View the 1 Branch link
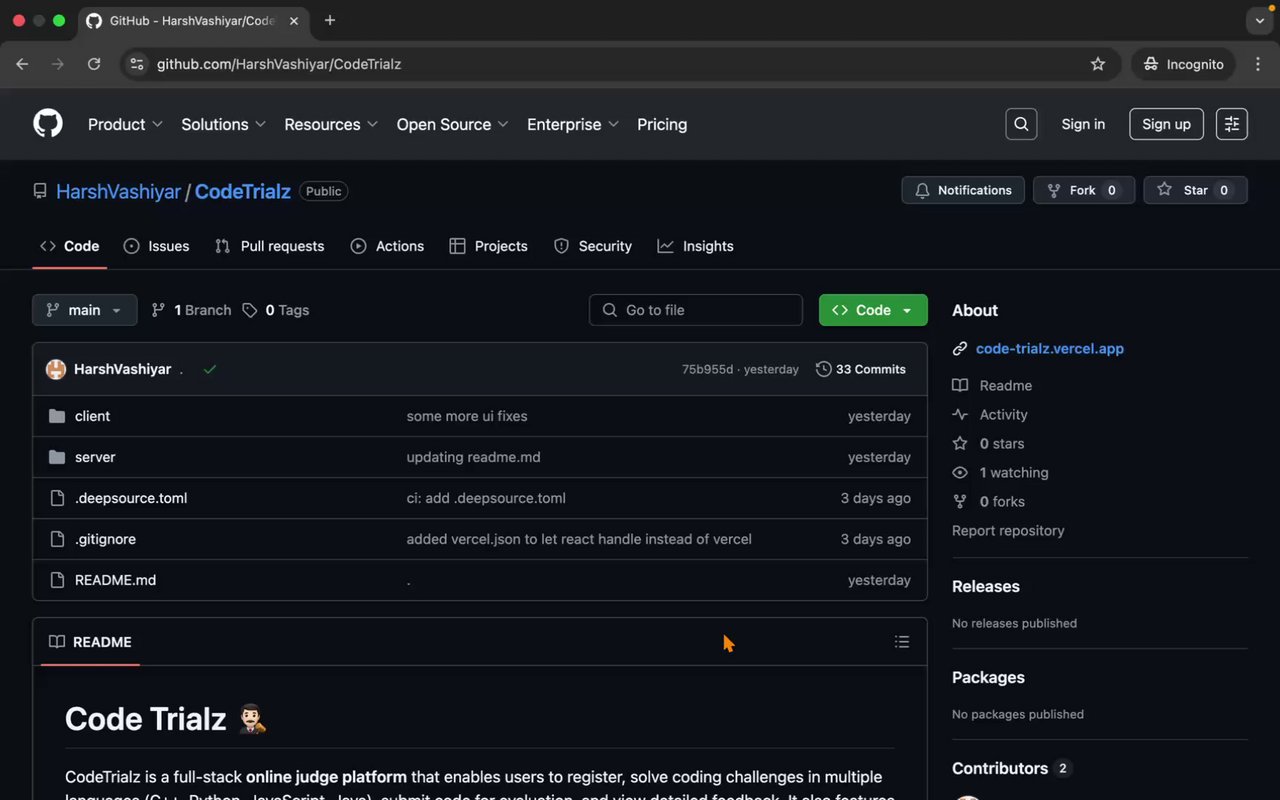This screenshot has height=800, width=1280. click(191, 310)
